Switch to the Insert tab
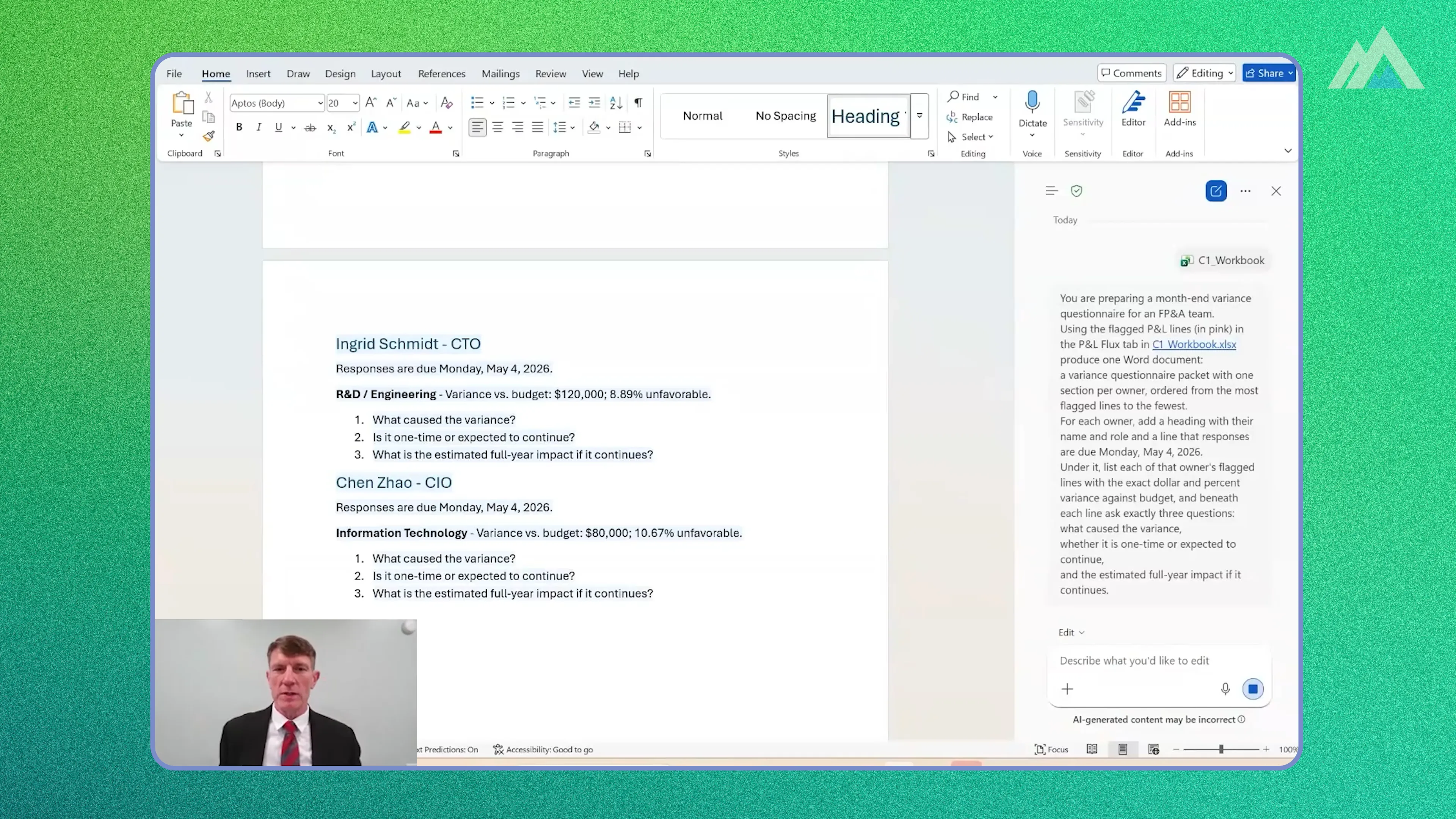 (258, 74)
